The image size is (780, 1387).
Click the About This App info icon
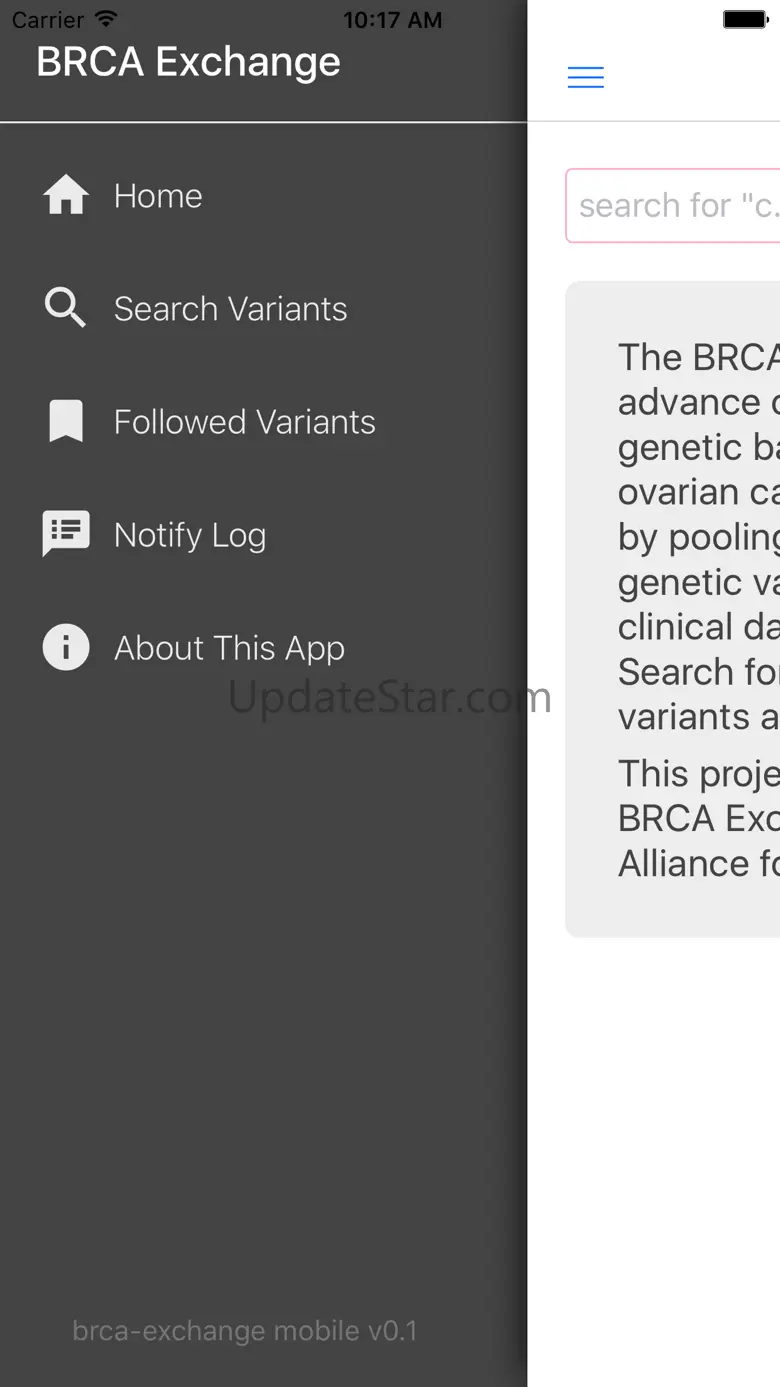[66, 648]
